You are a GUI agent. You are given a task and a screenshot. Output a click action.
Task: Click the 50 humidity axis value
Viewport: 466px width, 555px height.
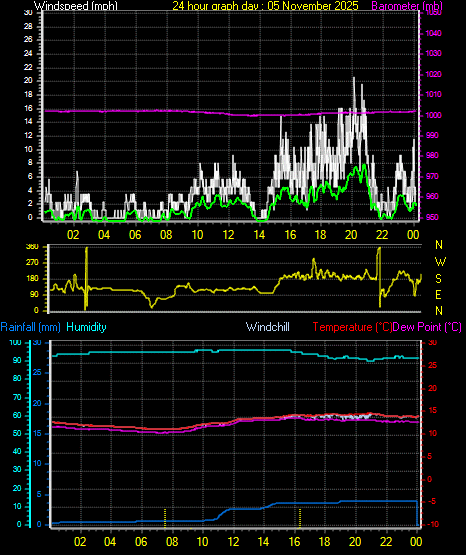coord(17,433)
